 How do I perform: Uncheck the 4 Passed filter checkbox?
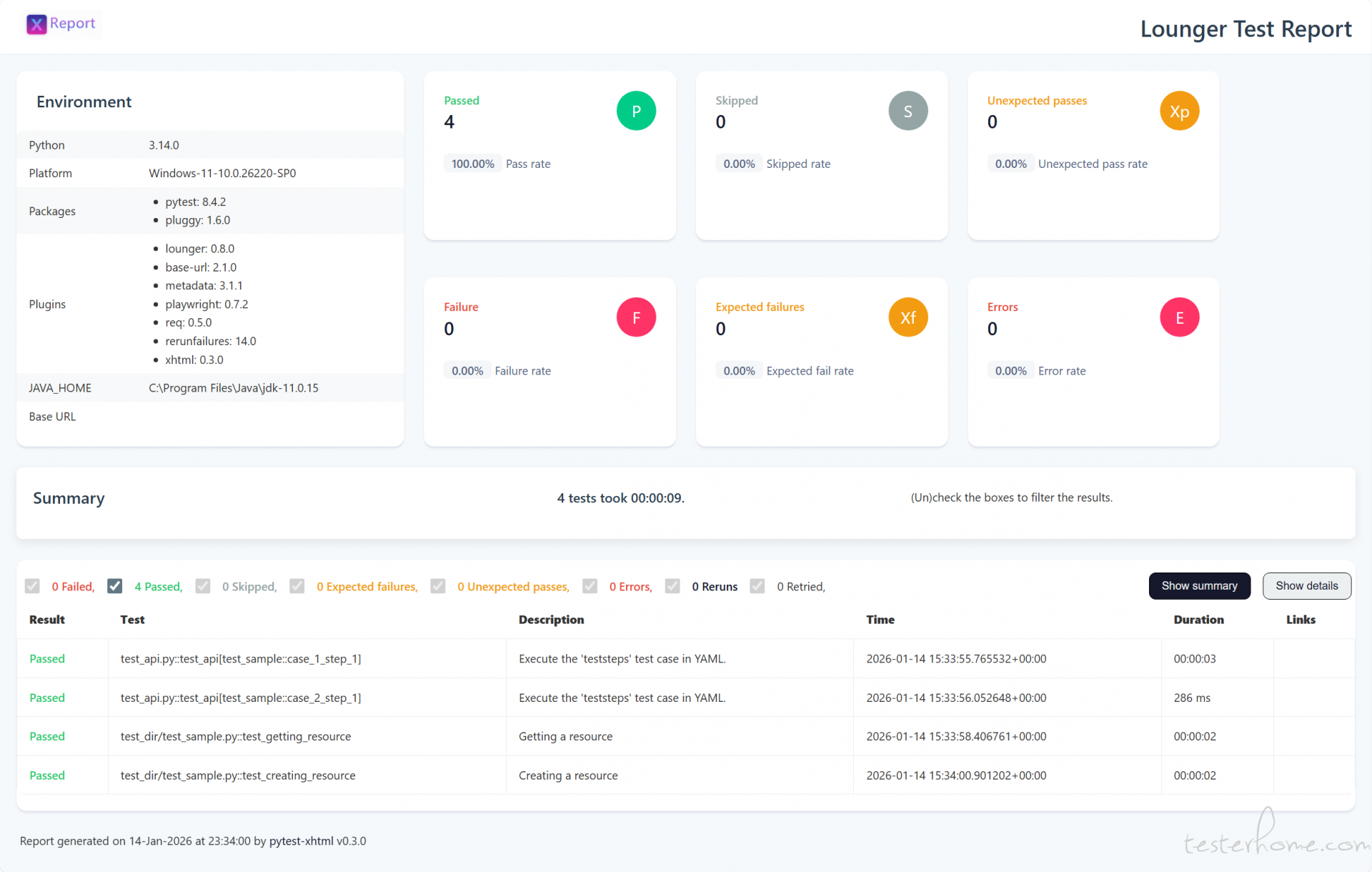(x=114, y=586)
